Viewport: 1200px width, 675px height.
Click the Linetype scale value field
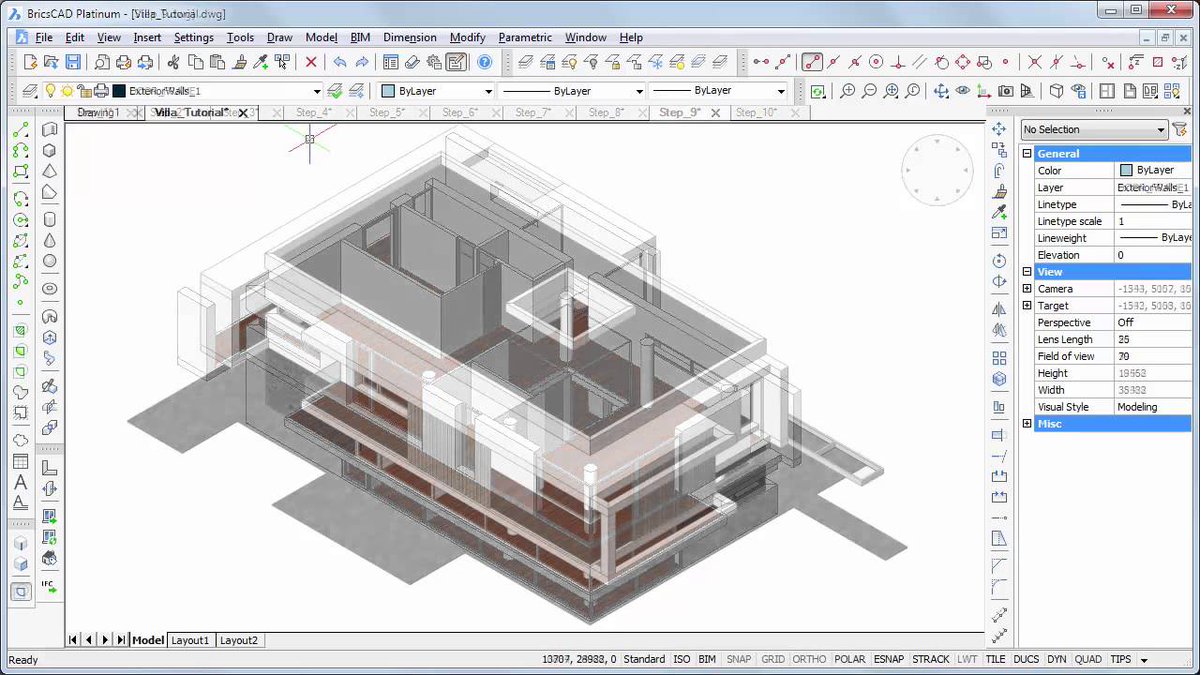click(x=1153, y=221)
